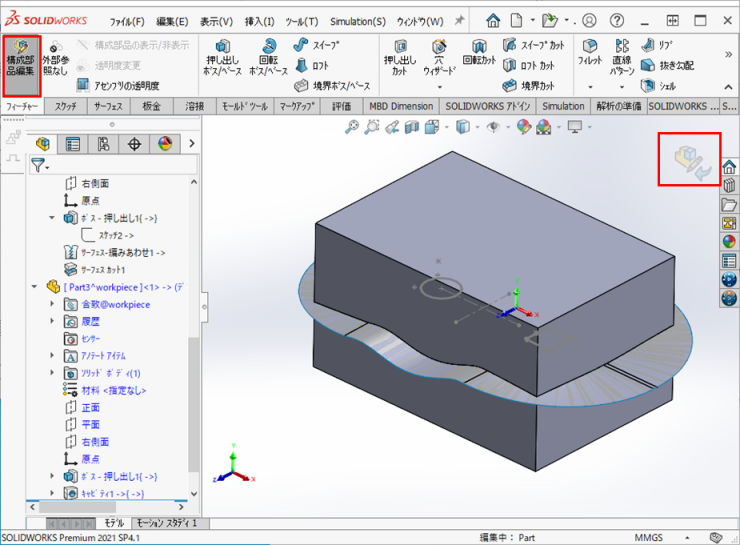Switch to the スケッチ (Sketch) ribbon tab
Screen dimensions: 740x545
pyautogui.click(x=66, y=106)
